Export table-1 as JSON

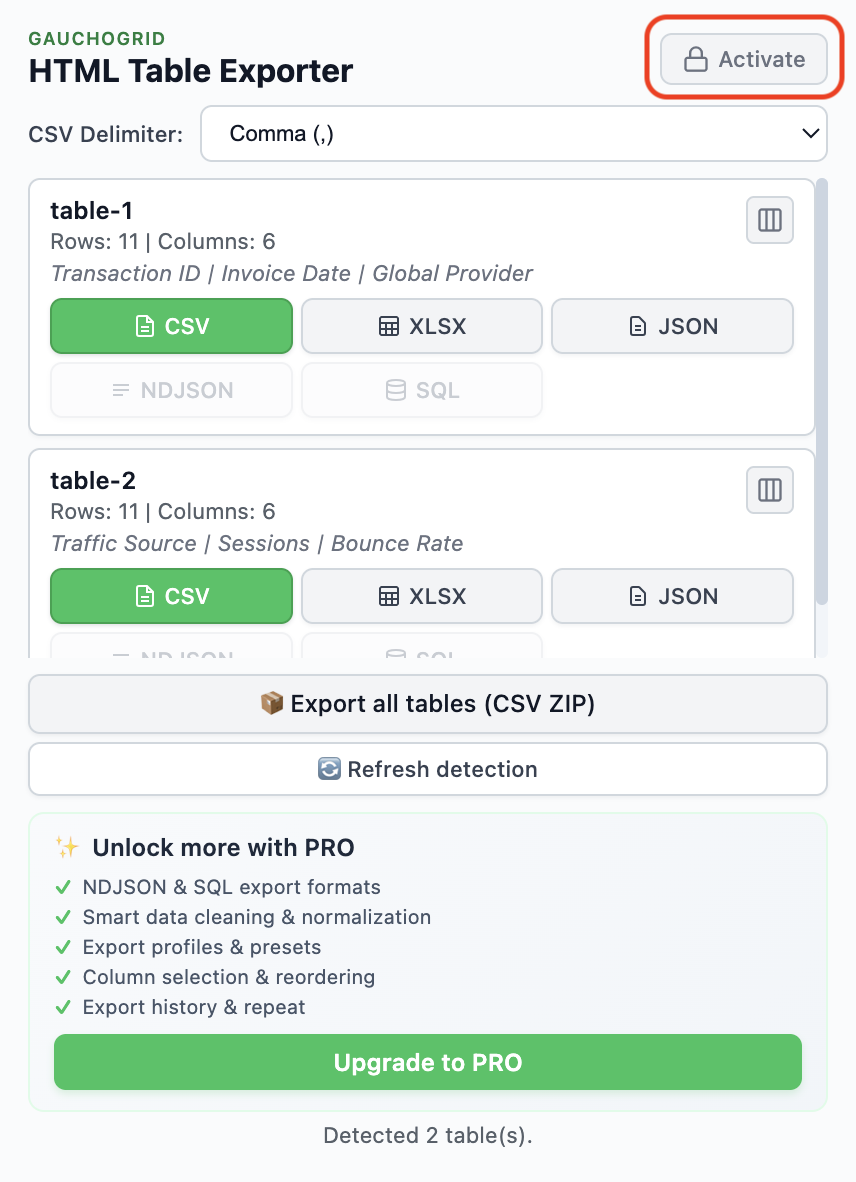[x=672, y=326]
